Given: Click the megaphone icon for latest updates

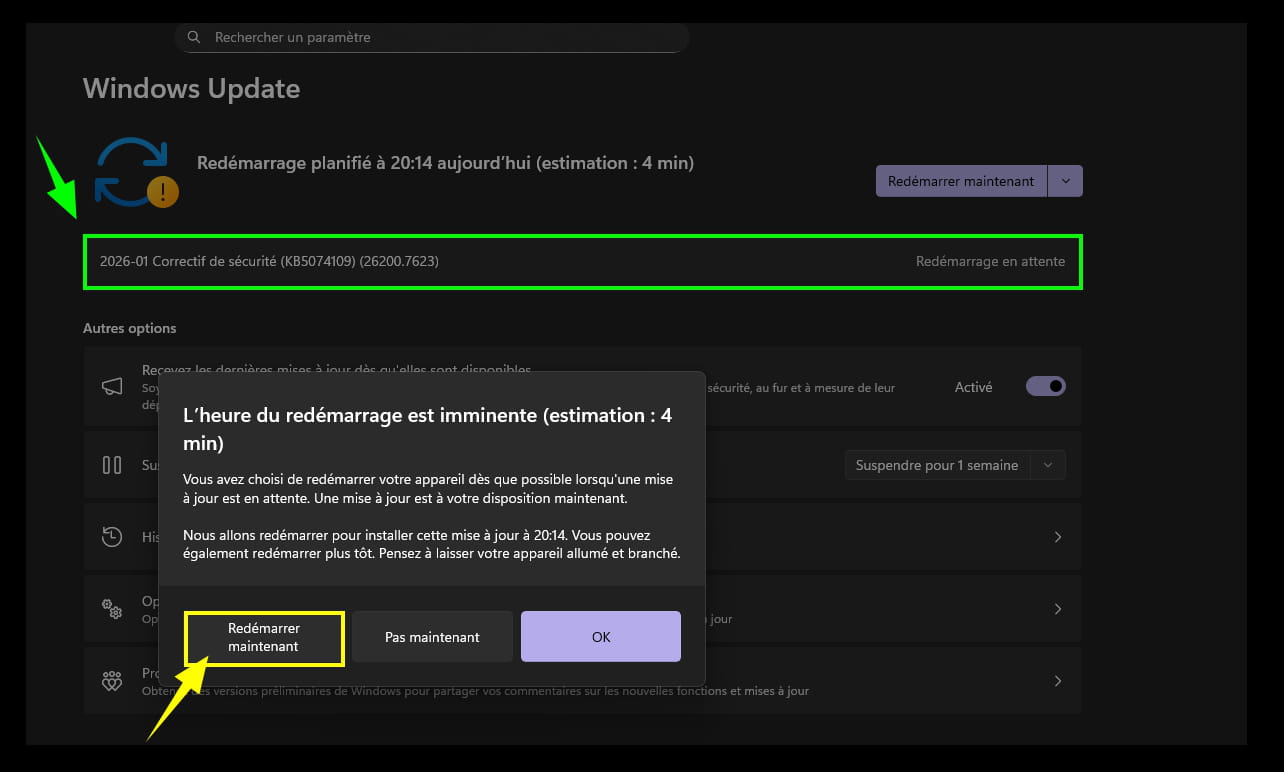Looking at the screenshot, I should click(x=112, y=387).
